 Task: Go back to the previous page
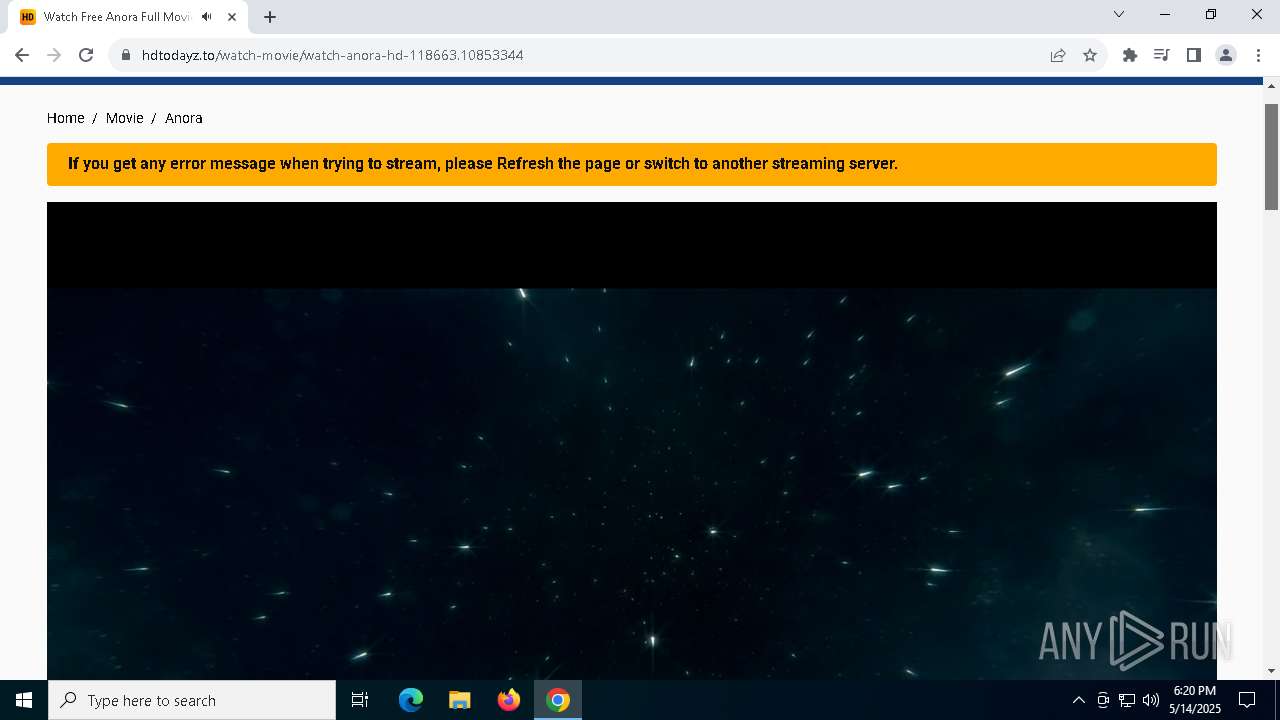(x=22, y=55)
